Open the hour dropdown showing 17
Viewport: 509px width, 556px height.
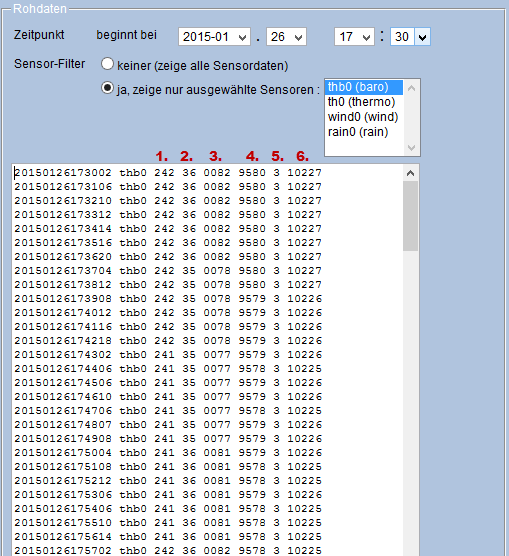pyautogui.click(x=354, y=37)
